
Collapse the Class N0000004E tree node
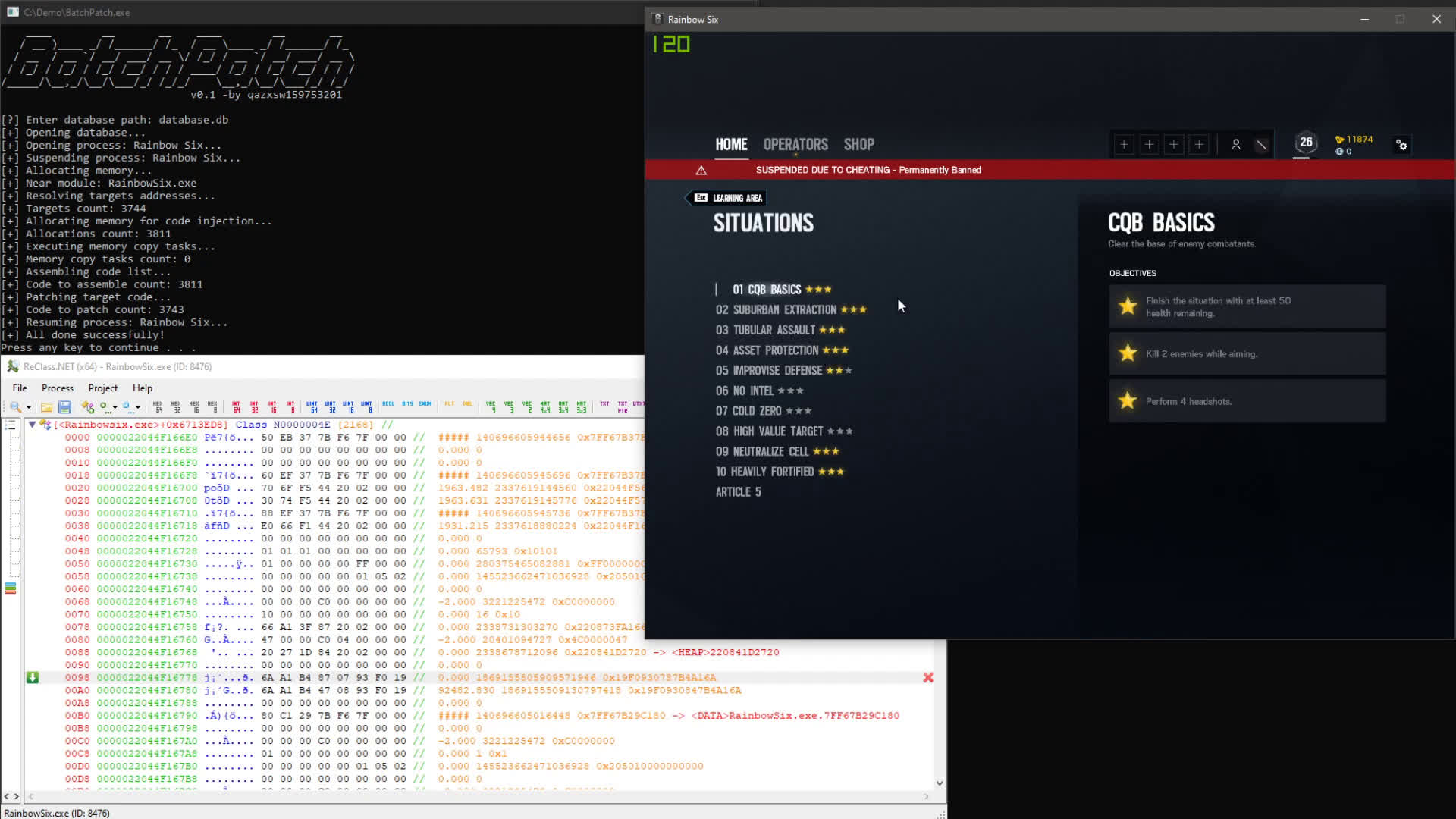point(32,425)
